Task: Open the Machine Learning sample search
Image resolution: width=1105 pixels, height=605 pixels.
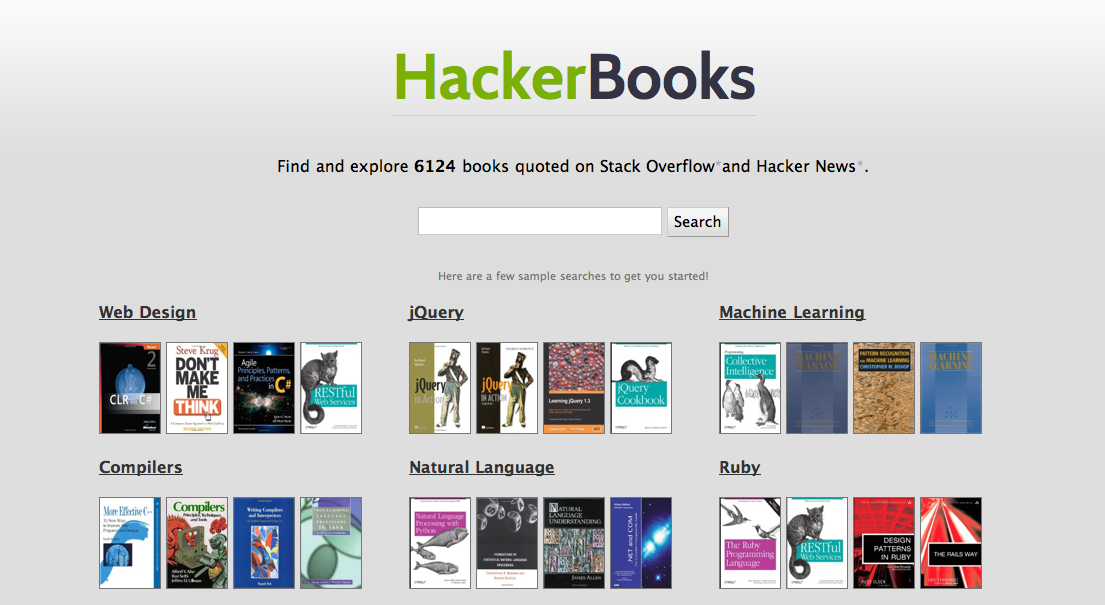Action: (791, 312)
